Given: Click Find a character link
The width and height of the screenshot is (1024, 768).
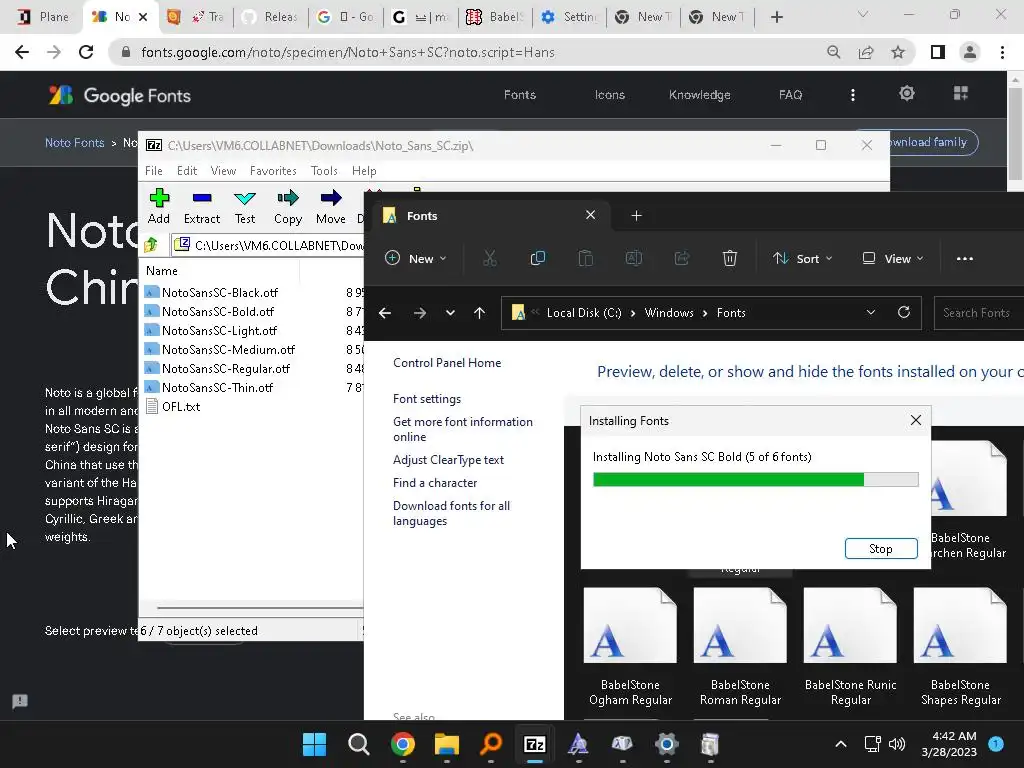Looking at the screenshot, I should coord(435,483).
